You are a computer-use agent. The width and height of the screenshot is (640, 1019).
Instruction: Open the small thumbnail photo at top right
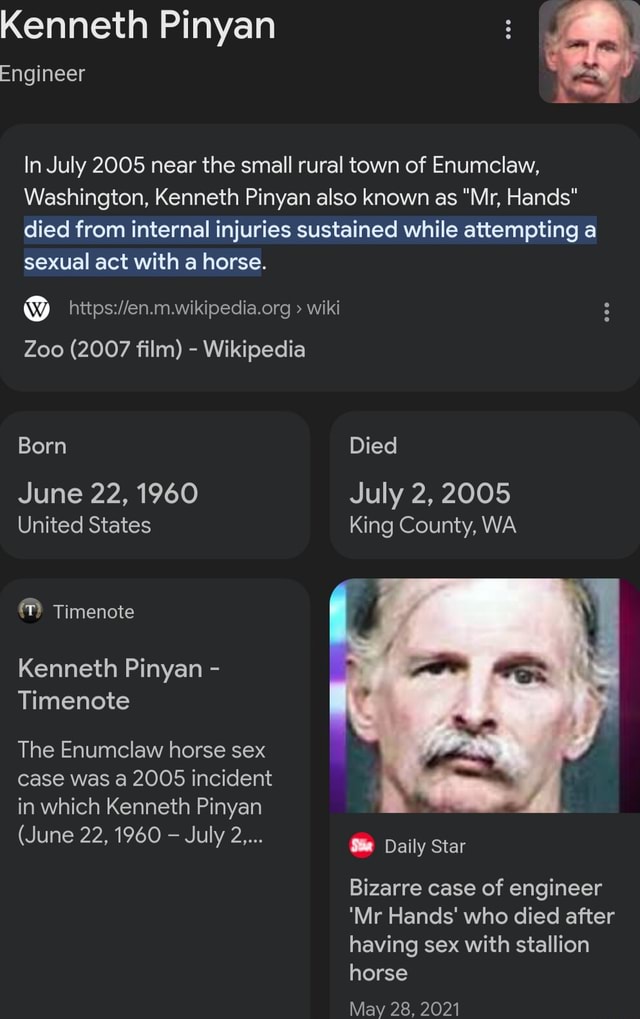point(589,52)
